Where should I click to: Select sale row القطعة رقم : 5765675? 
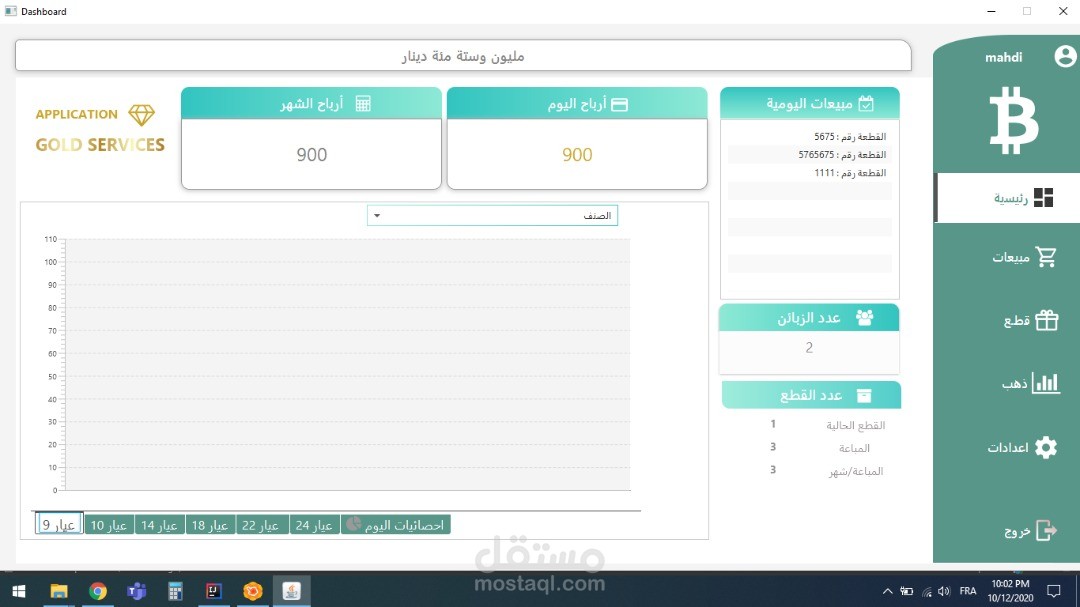coord(809,154)
